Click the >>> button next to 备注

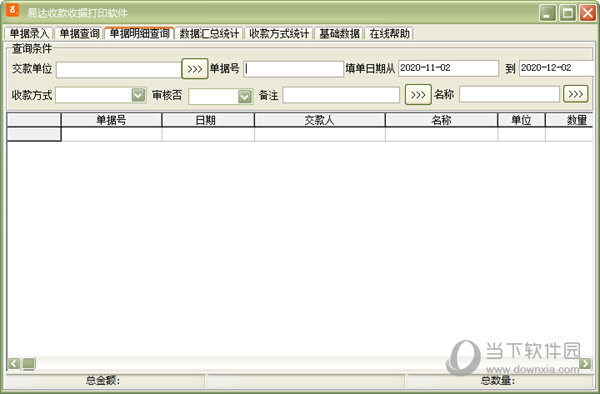(418, 94)
